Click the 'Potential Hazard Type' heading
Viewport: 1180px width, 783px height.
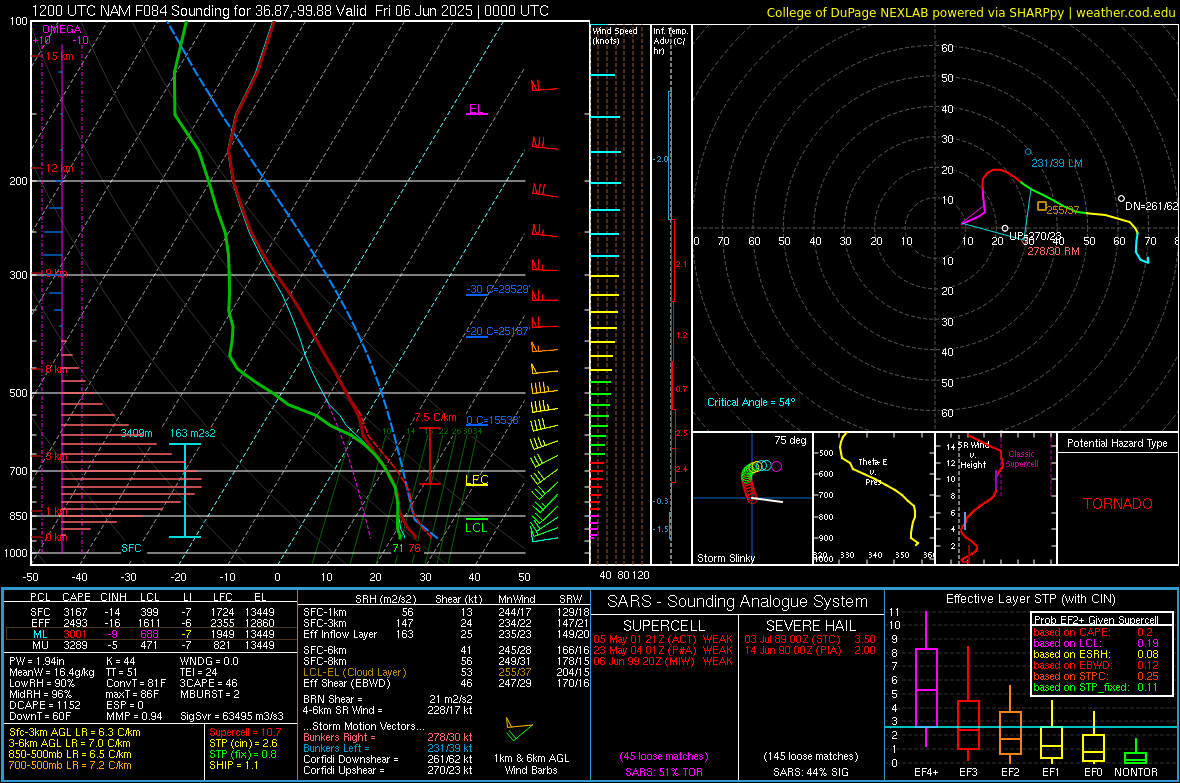[x=1117, y=443]
